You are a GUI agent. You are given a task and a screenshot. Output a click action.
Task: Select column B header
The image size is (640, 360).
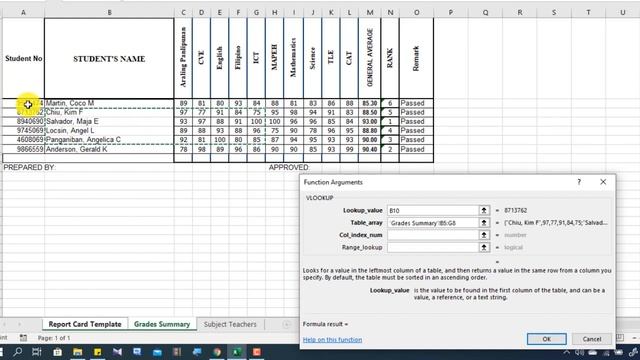[109, 13]
